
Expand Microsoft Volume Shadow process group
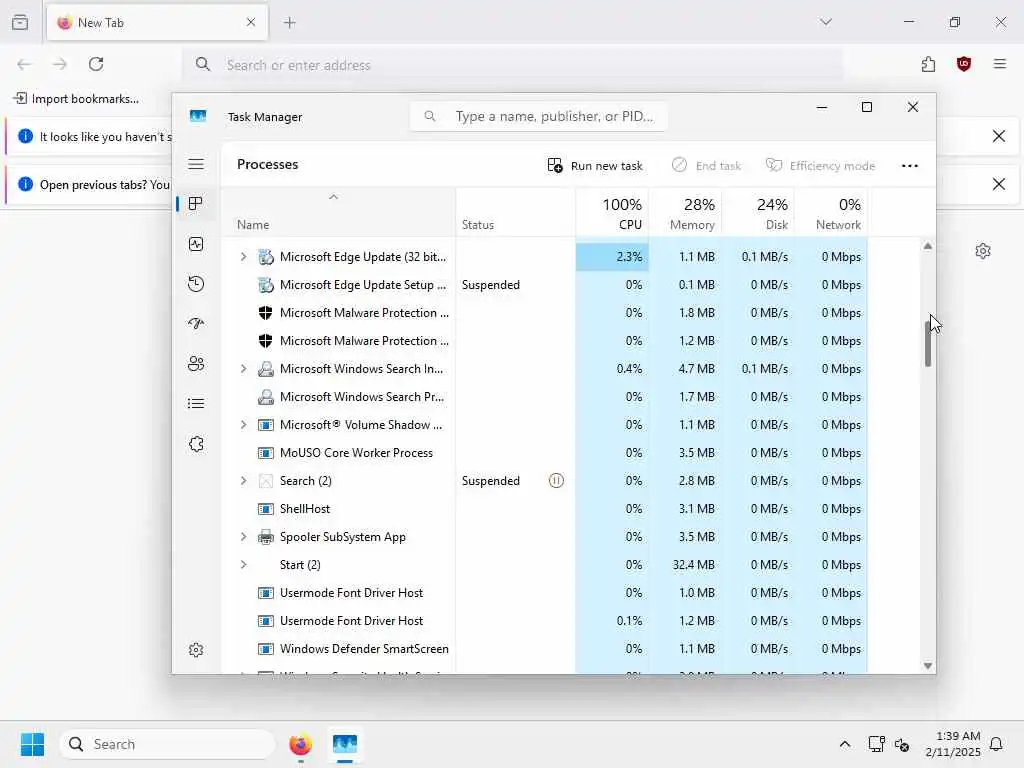tap(243, 425)
